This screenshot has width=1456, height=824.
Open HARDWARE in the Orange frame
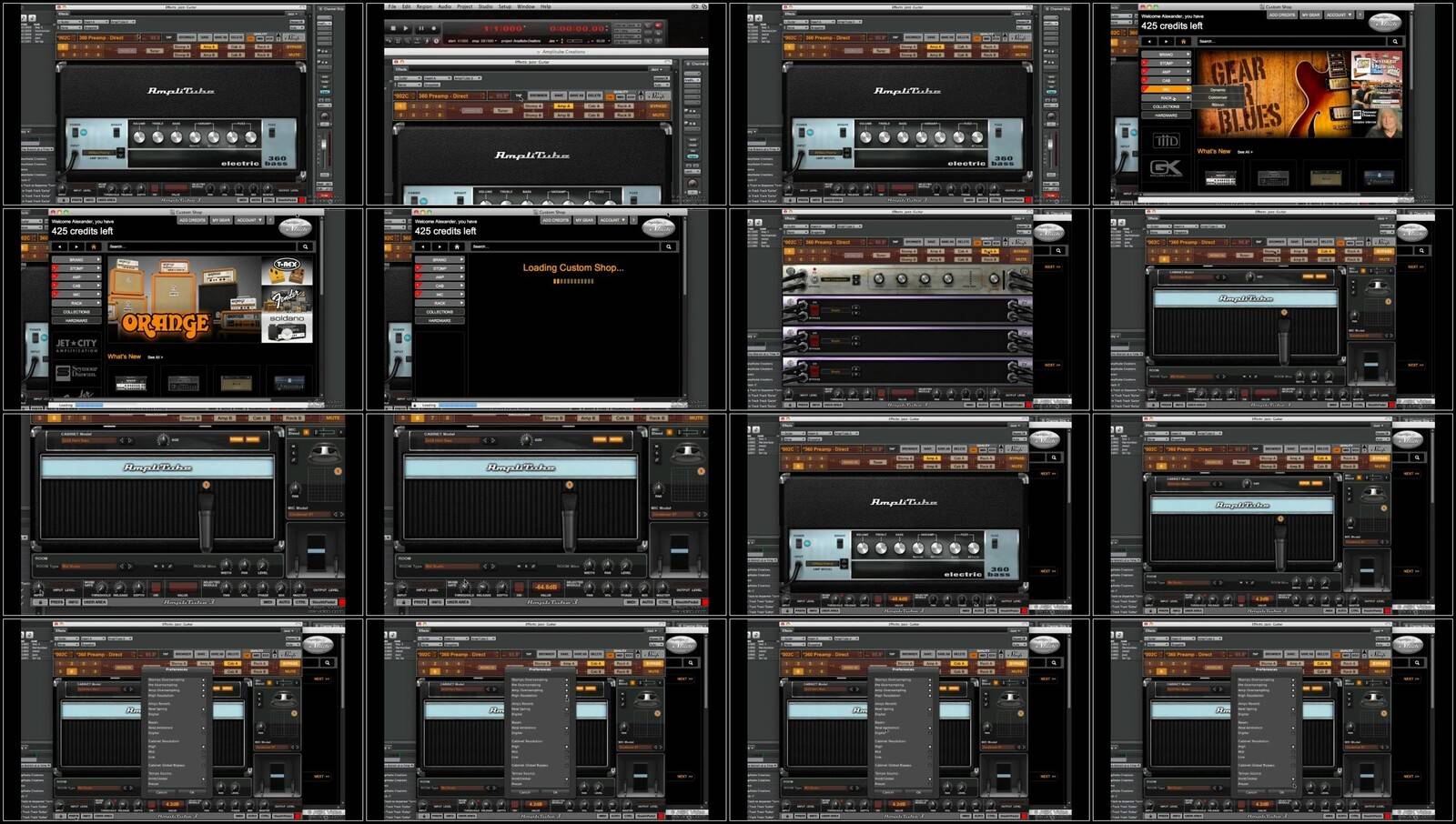click(x=76, y=320)
